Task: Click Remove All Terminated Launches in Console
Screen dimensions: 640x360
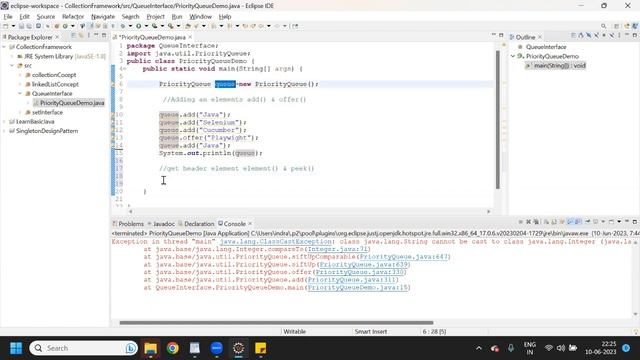Action: [536, 222]
